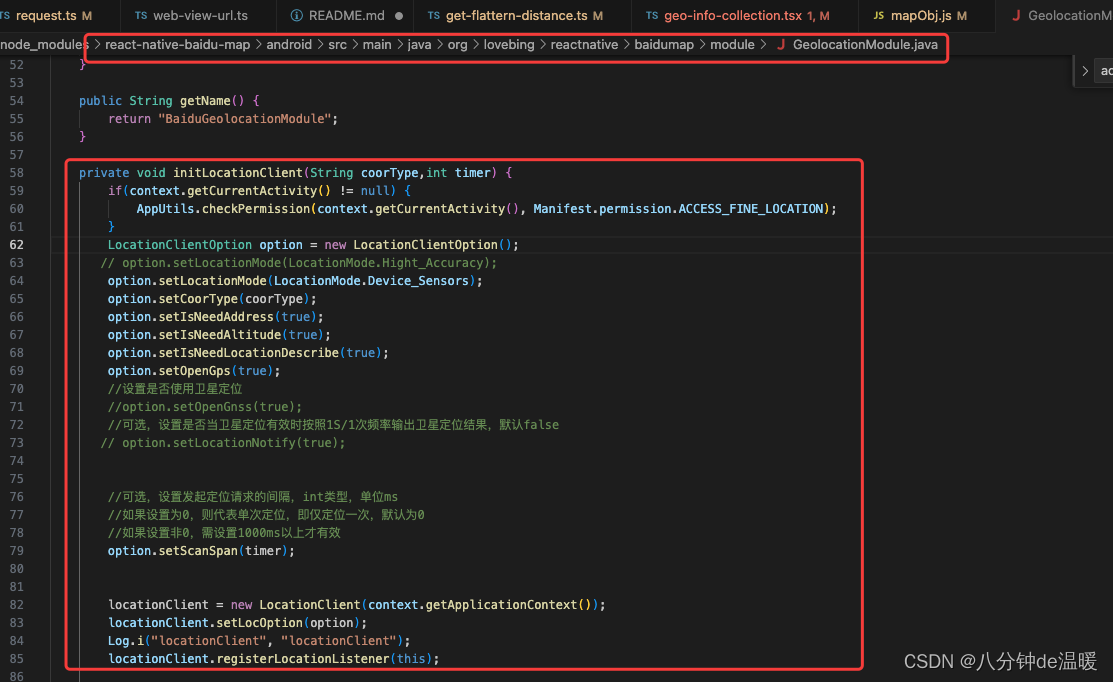Viewport: 1113px width, 682px height.
Task: Click the Java icon on GeolocationModule tab
Action: coord(1016,16)
